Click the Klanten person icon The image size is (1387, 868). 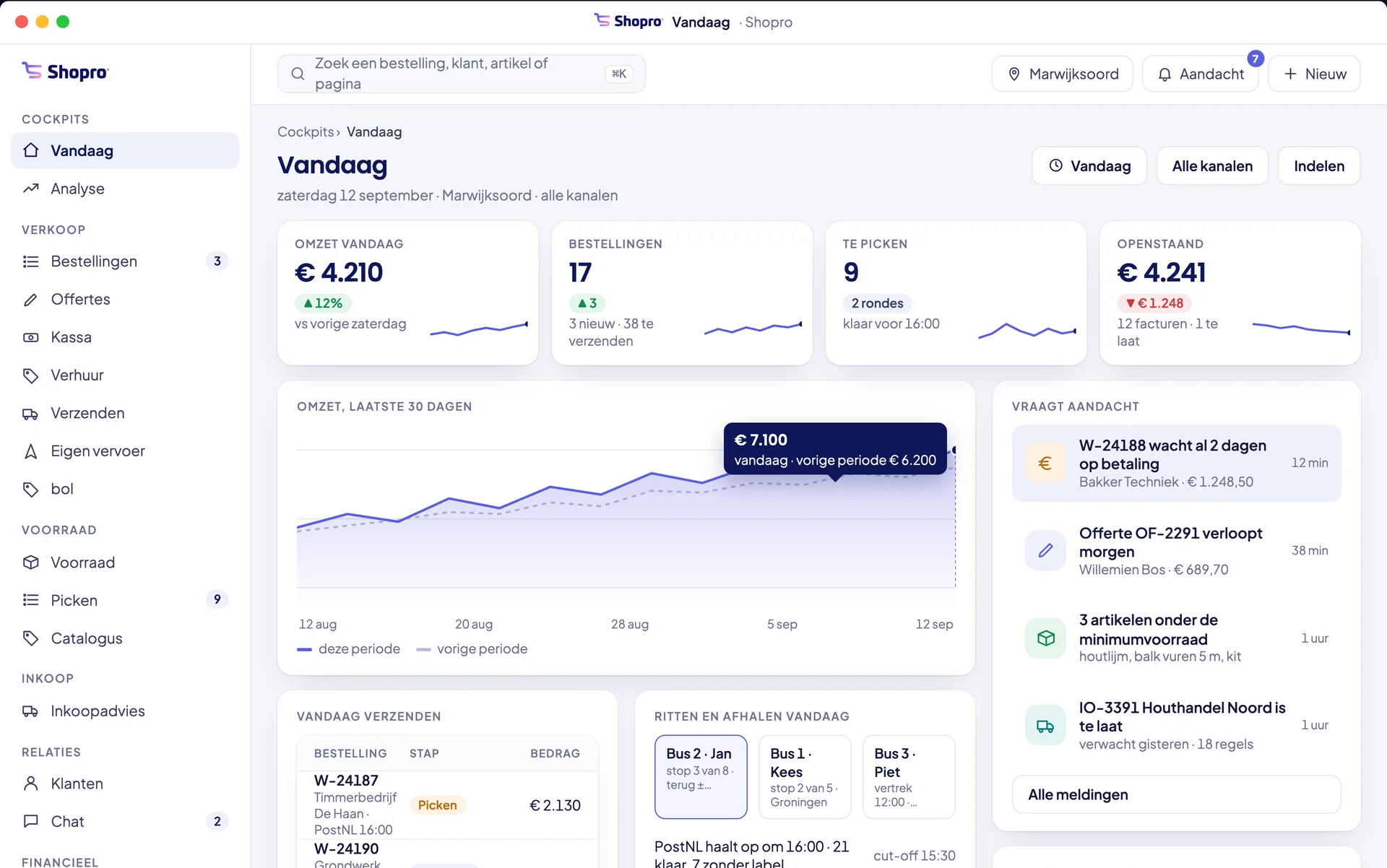tap(30, 784)
